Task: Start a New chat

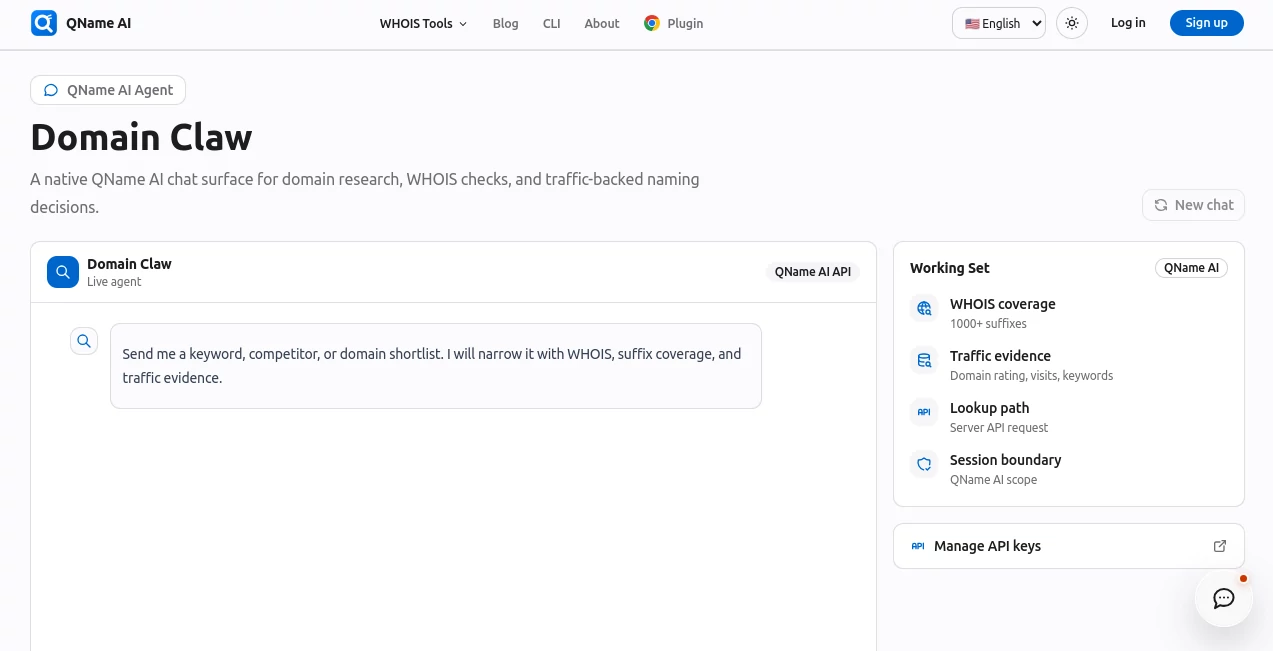Action: click(x=1194, y=205)
